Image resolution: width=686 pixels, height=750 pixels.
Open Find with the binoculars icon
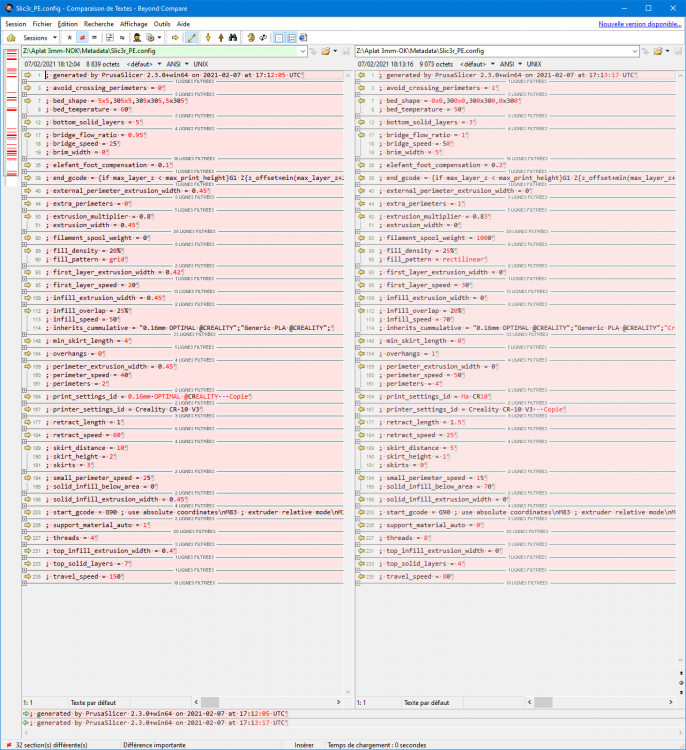pyautogui.click(x=233, y=37)
